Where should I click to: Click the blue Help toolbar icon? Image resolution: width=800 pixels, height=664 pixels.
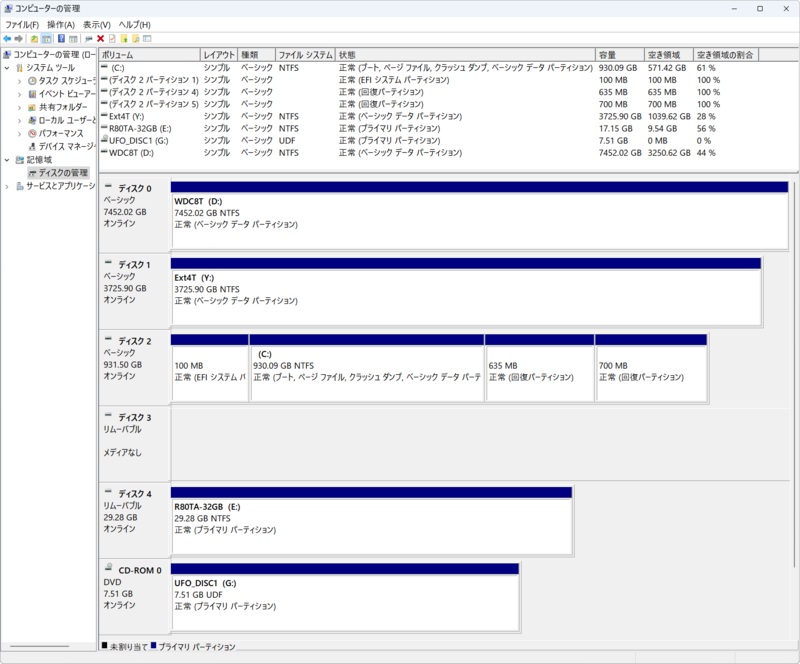coord(61,39)
